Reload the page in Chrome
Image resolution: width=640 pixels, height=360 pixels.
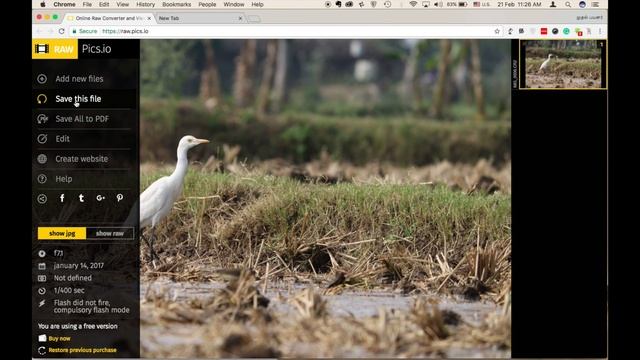(61, 31)
